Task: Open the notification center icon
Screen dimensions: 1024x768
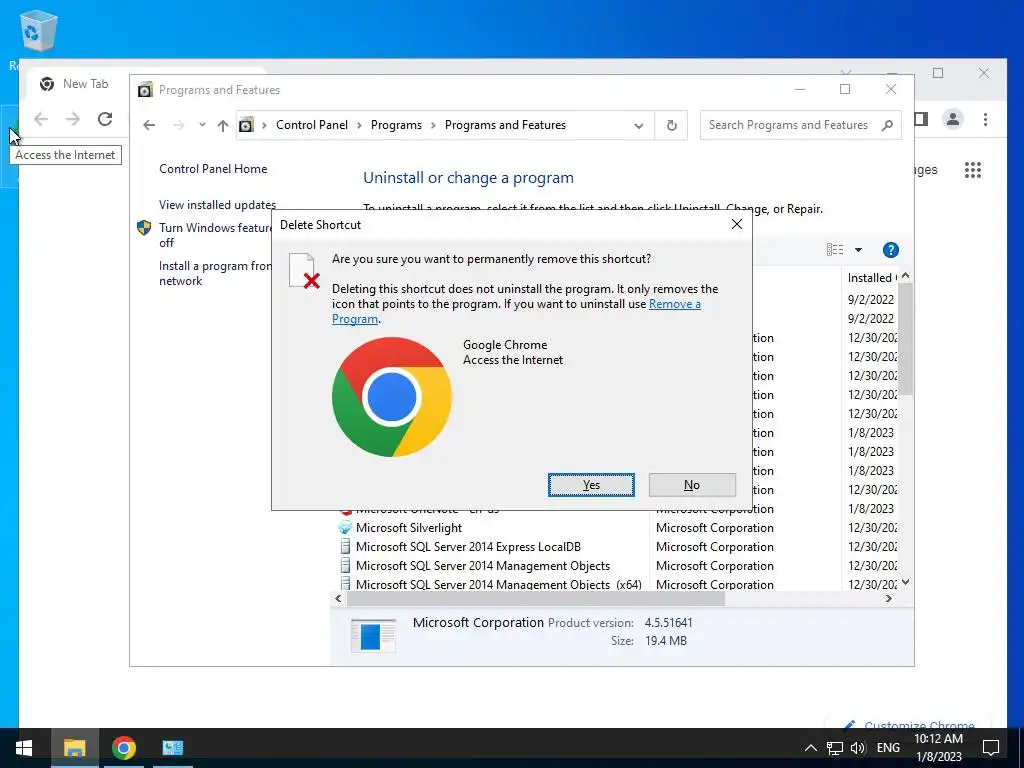Action: [991, 748]
